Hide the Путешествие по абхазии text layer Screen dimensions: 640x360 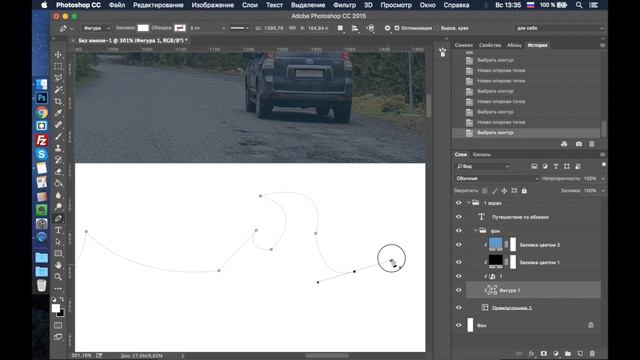pyautogui.click(x=458, y=217)
